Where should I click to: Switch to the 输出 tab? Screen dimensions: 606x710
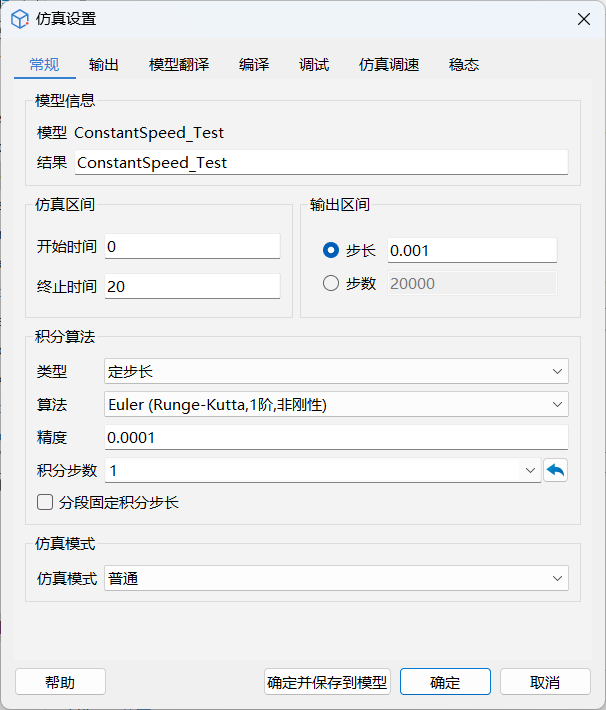click(x=104, y=65)
